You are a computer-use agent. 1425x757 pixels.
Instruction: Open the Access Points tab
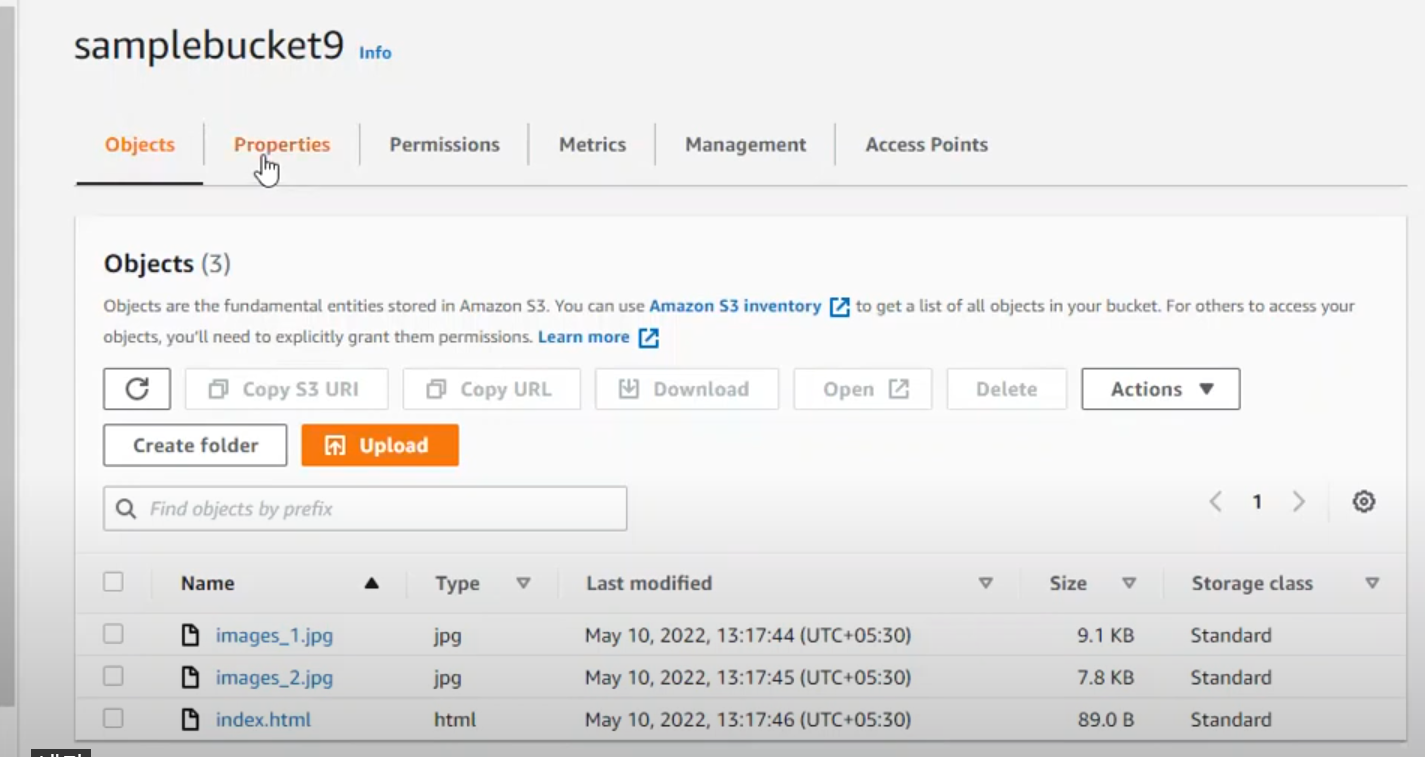coord(926,145)
